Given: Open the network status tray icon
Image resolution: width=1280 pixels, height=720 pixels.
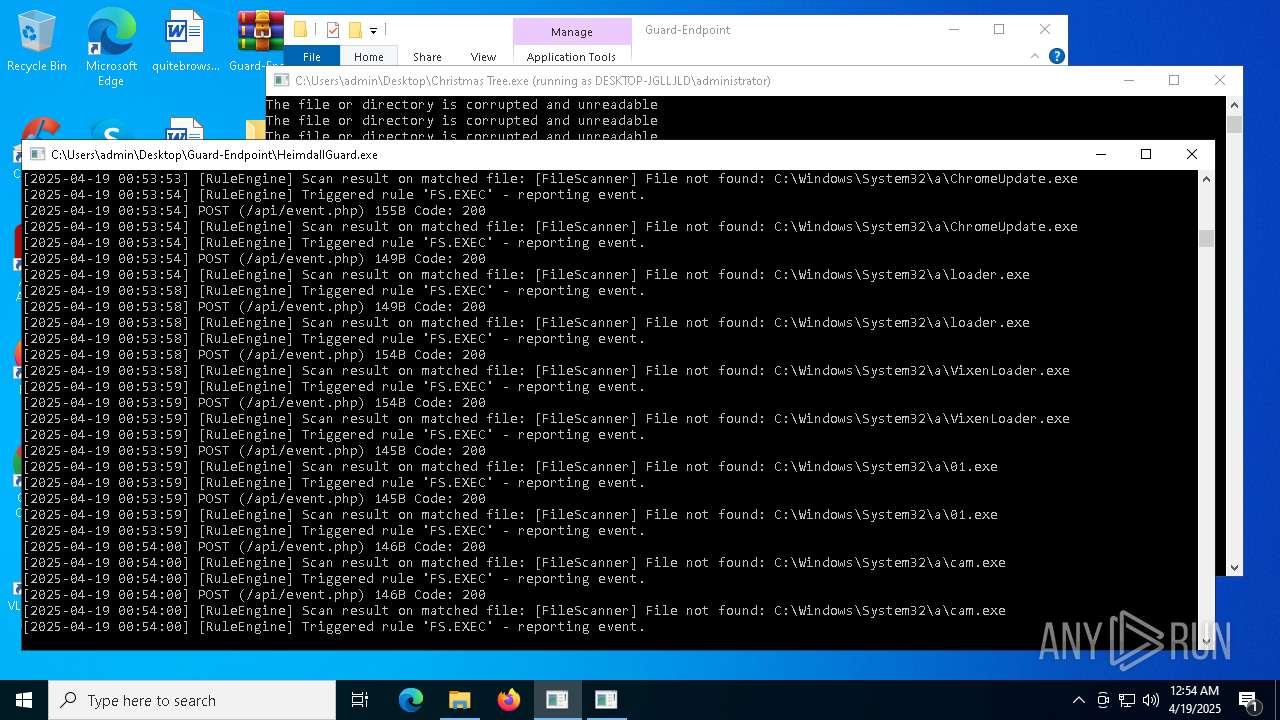Looking at the screenshot, I should click(1127, 700).
